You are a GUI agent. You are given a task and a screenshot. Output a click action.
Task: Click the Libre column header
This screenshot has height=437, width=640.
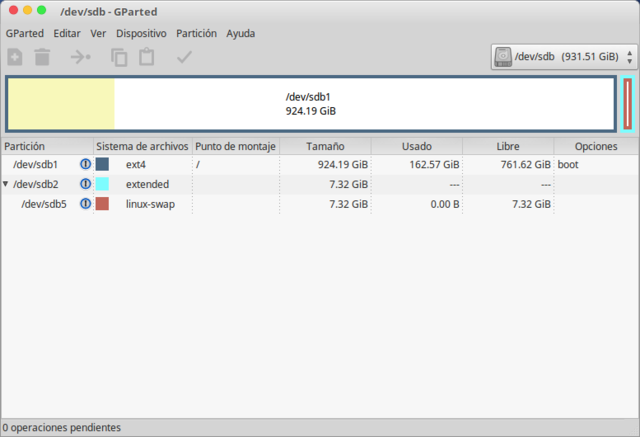[x=508, y=146]
